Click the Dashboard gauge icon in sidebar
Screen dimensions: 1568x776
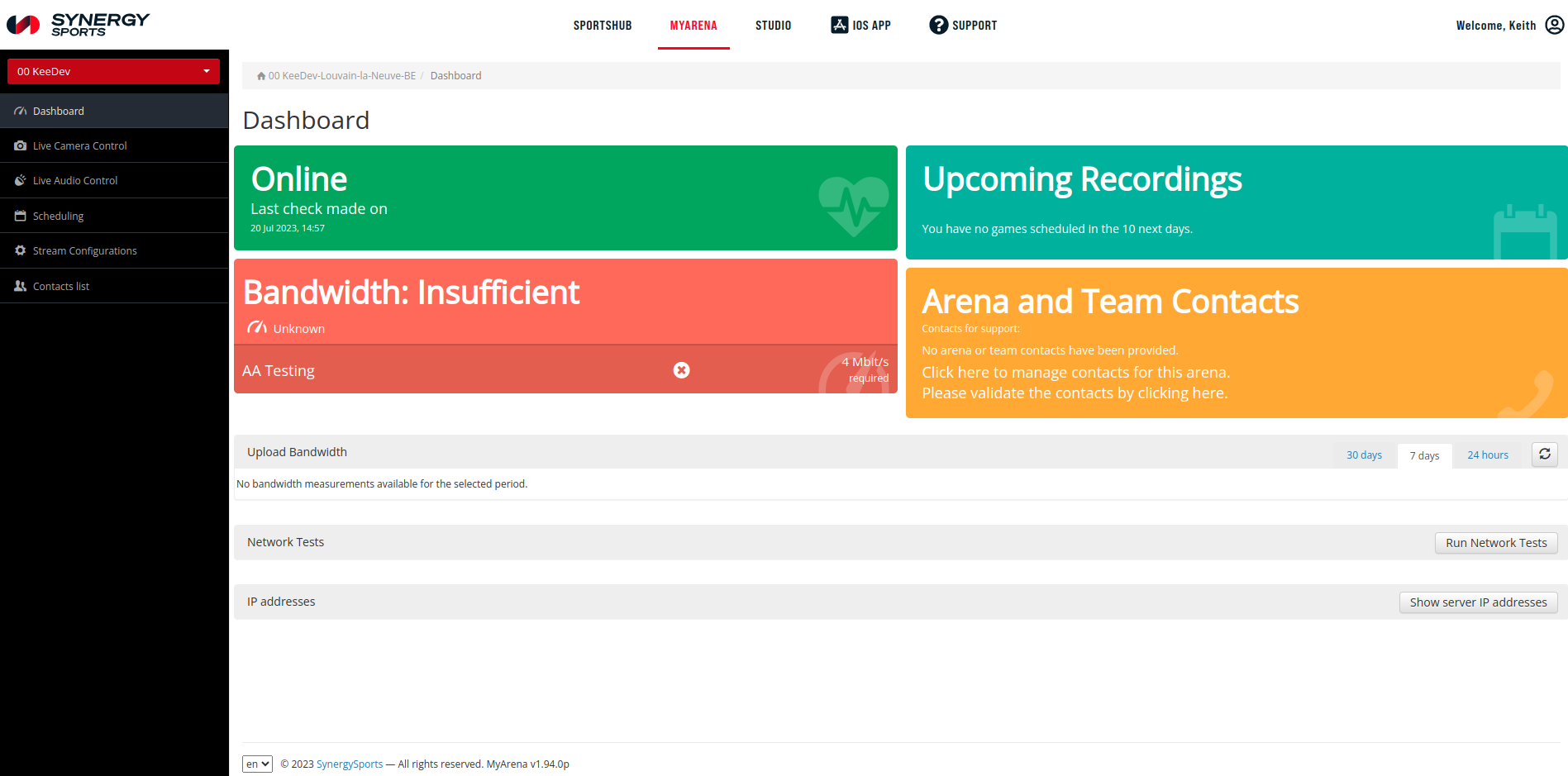click(x=21, y=111)
